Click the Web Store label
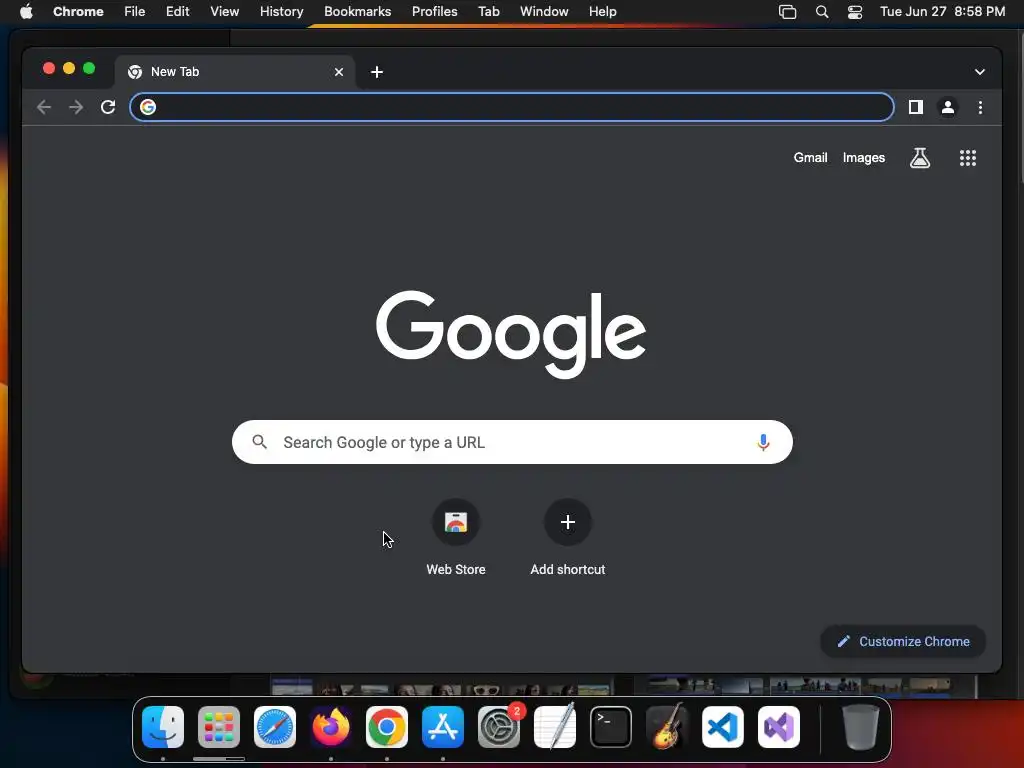 pyautogui.click(x=456, y=569)
